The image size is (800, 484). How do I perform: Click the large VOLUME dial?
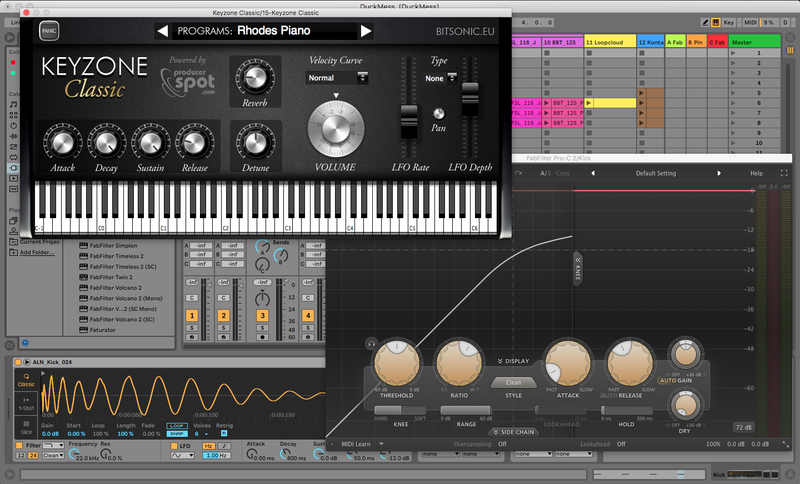tap(336, 129)
